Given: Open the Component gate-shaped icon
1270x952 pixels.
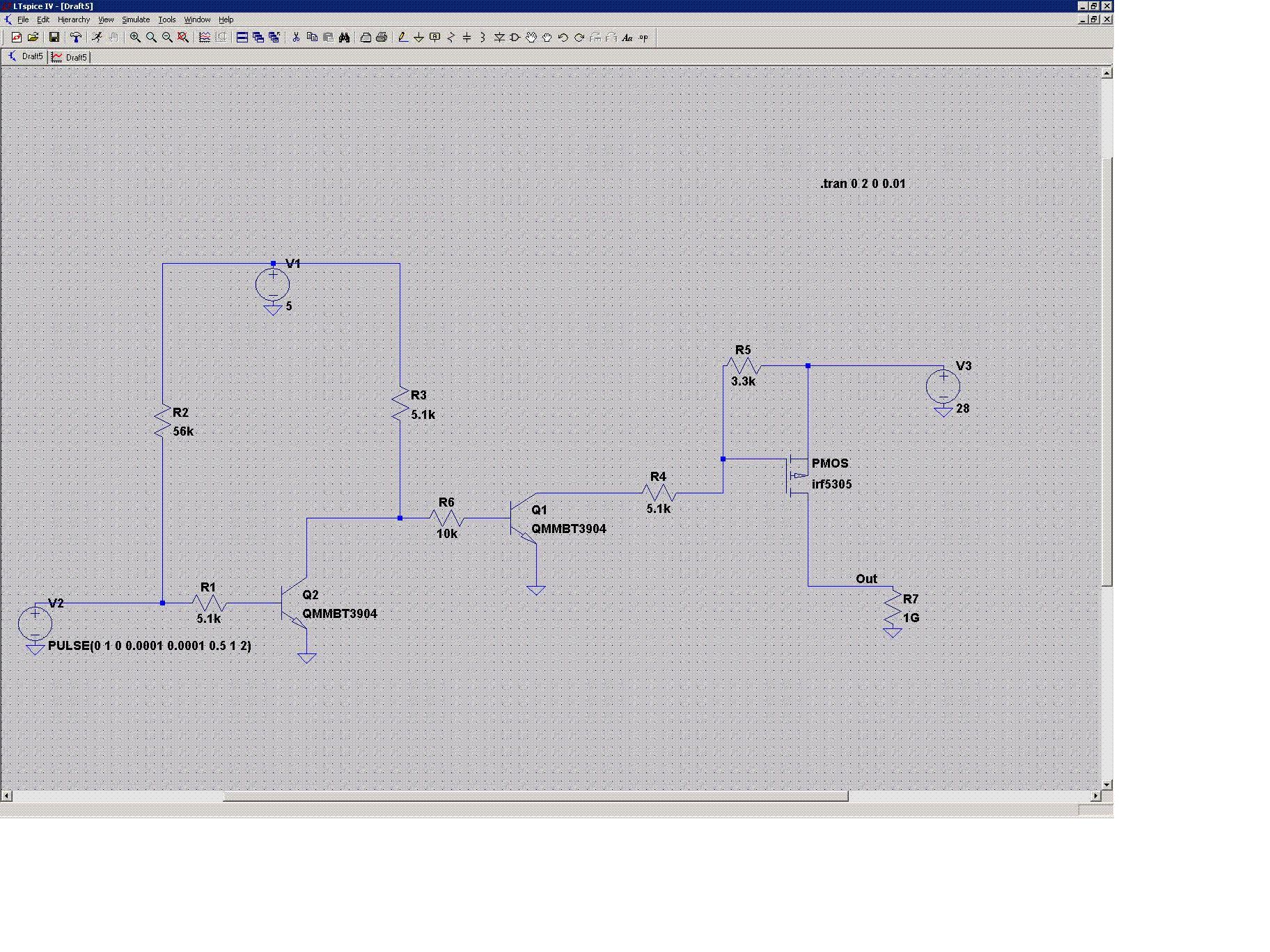Looking at the screenshot, I should tap(515, 38).
